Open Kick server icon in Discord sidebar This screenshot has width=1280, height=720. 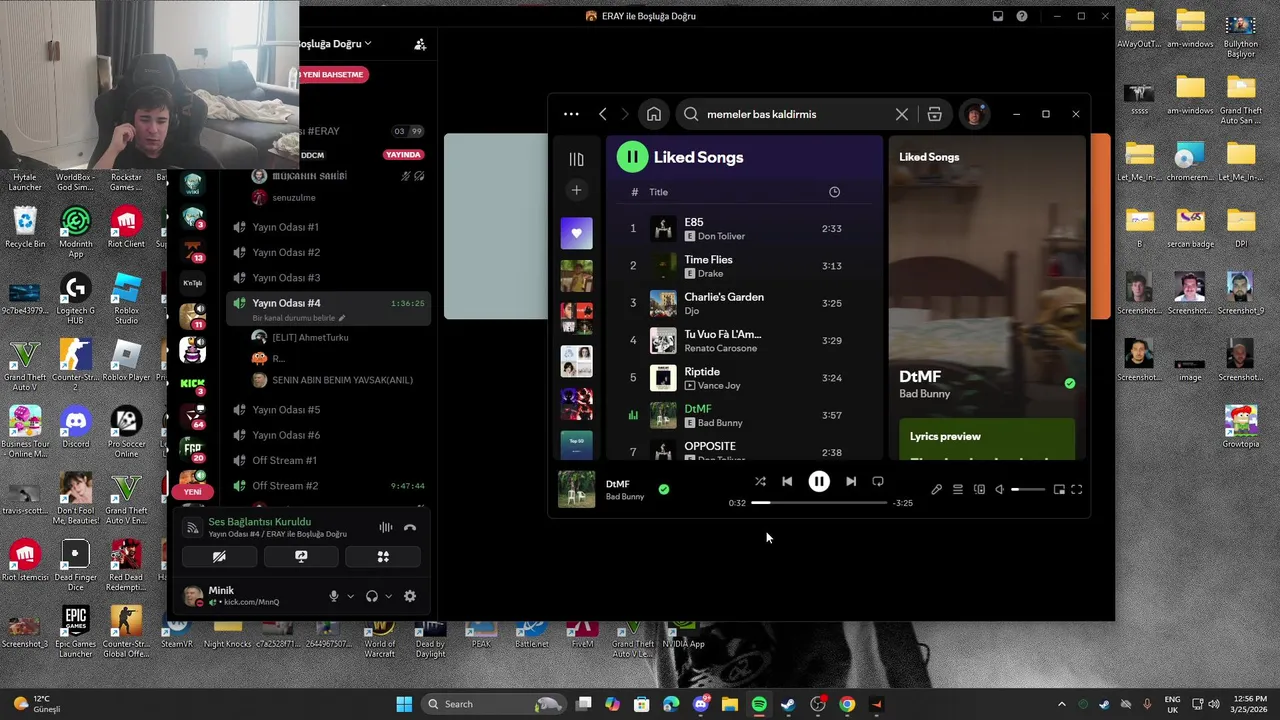point(192,383)
